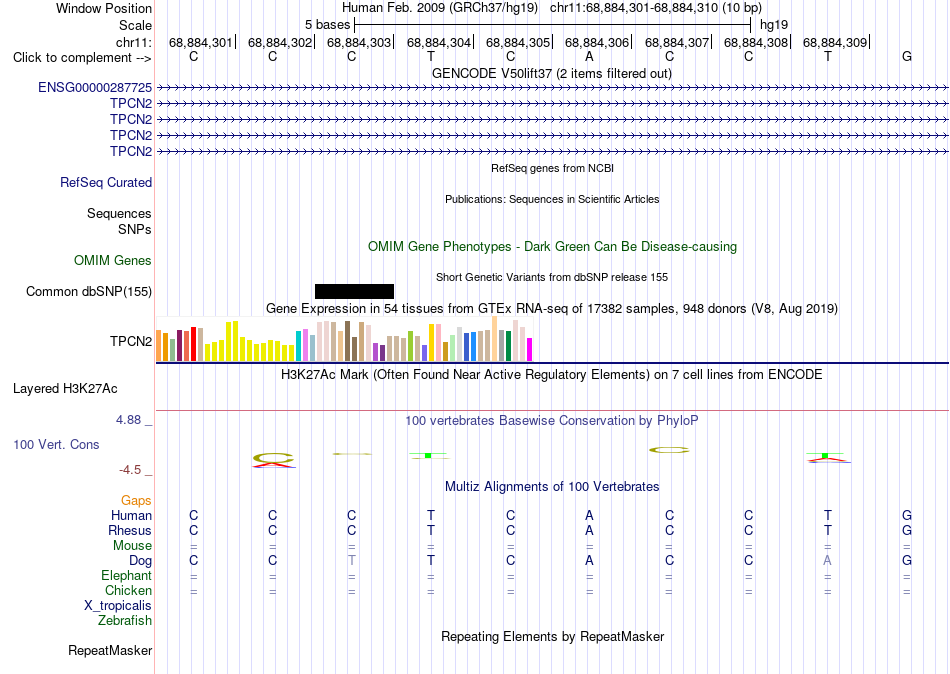Open OMIM Genes track label
This screenshot has width=950, height=674.
coord(113,261)
